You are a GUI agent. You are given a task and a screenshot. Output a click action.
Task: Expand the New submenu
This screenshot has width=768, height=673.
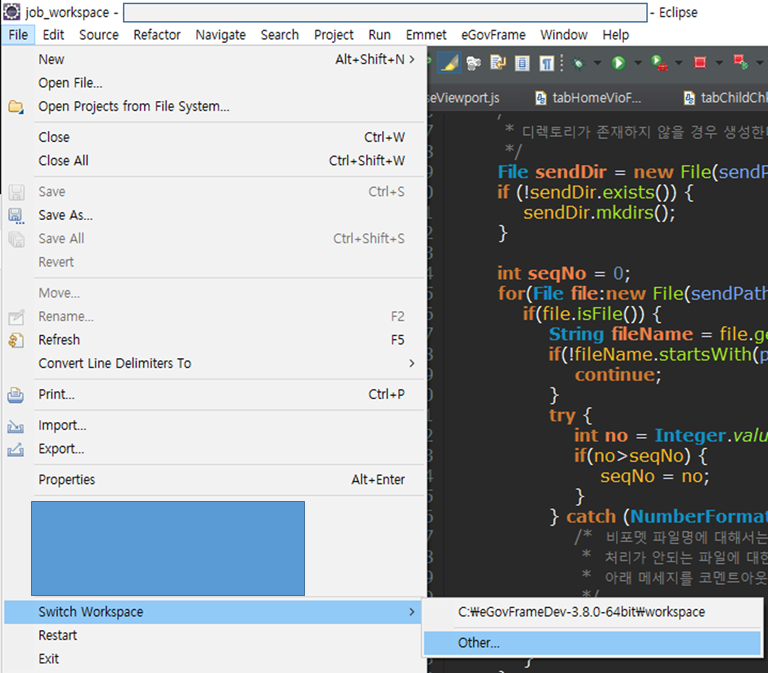(x=213, y=60)
